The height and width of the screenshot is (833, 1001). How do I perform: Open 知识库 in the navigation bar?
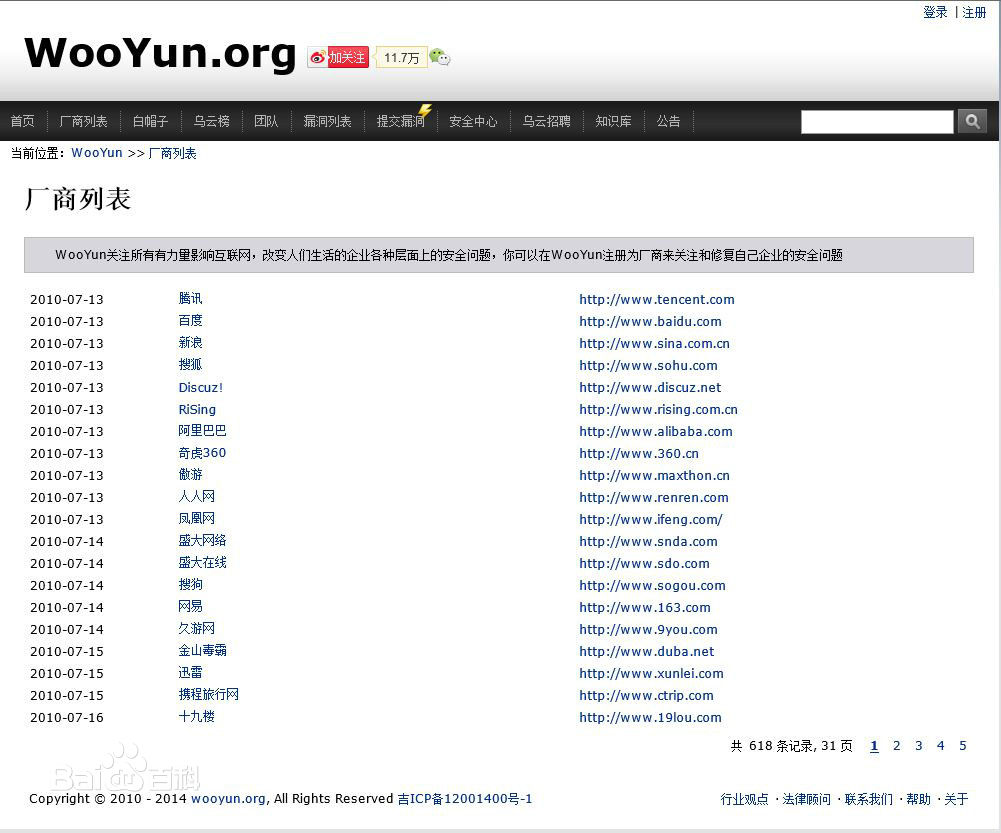613,121
